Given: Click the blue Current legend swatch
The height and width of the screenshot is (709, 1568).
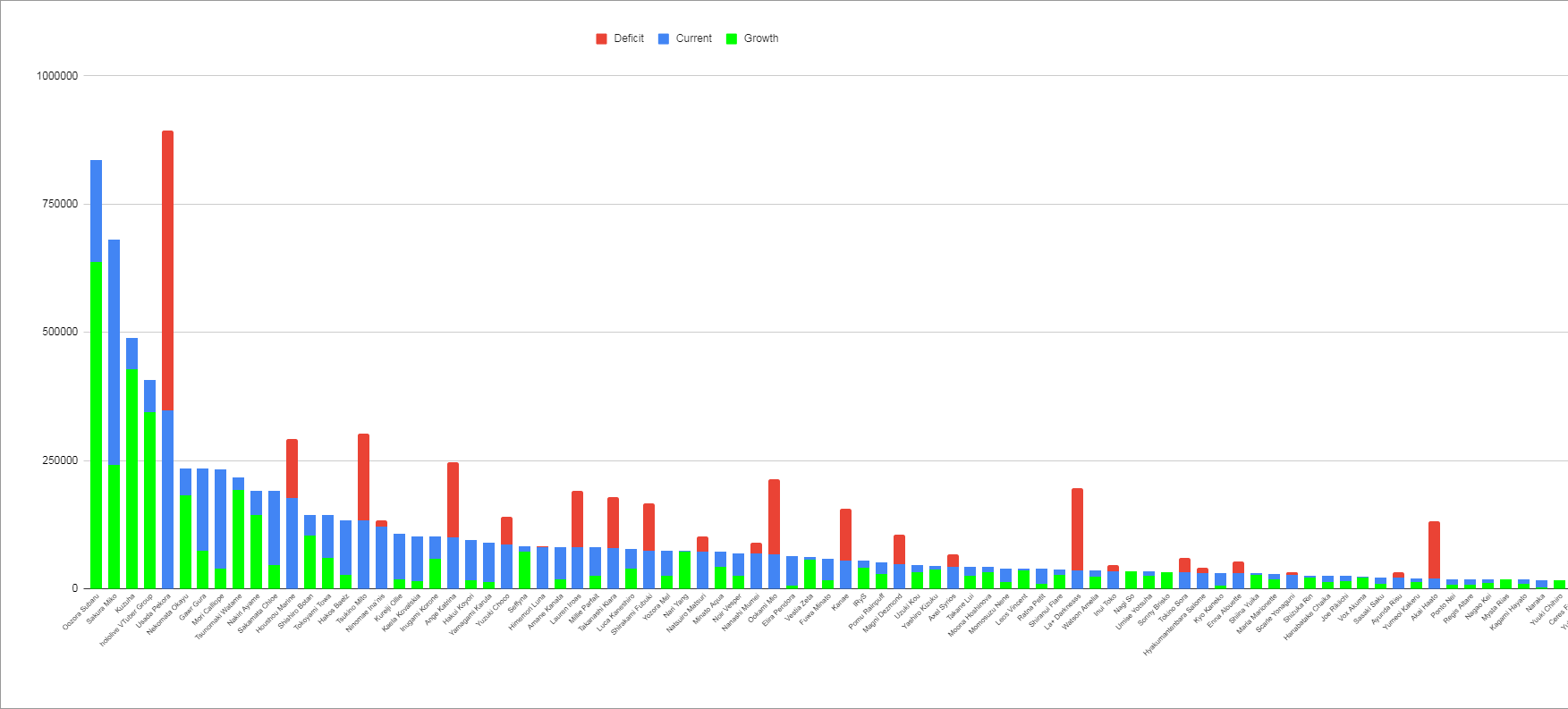Looking at the screenshot, I should 664,38.
